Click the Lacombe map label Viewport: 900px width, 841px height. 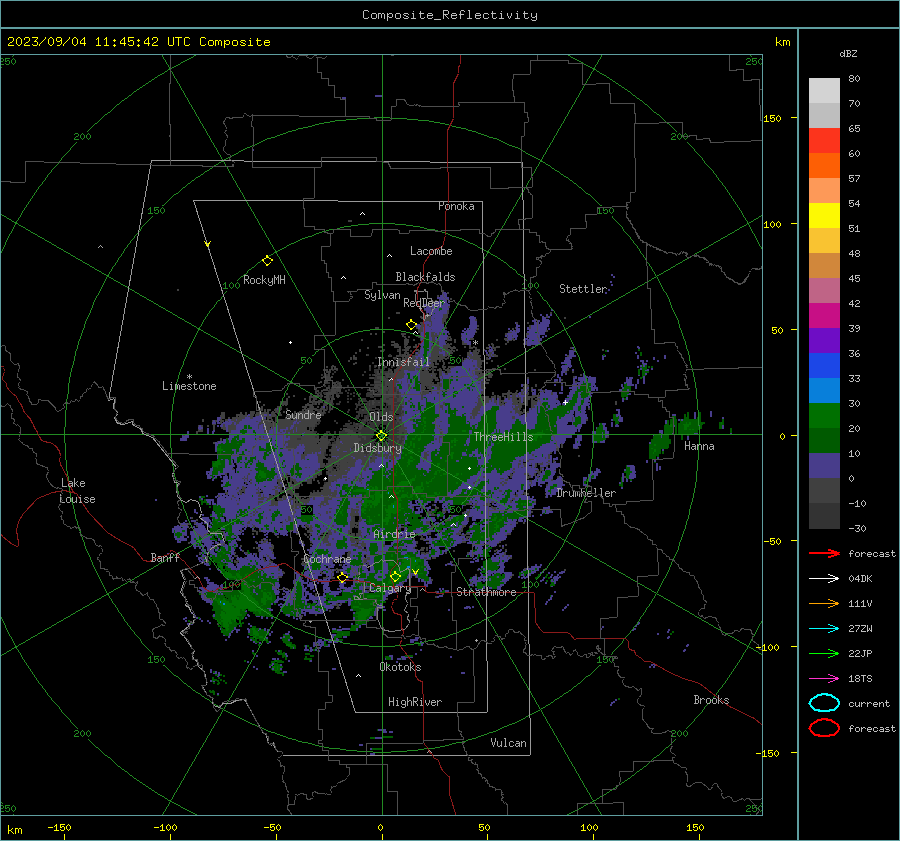coord(431,251)
